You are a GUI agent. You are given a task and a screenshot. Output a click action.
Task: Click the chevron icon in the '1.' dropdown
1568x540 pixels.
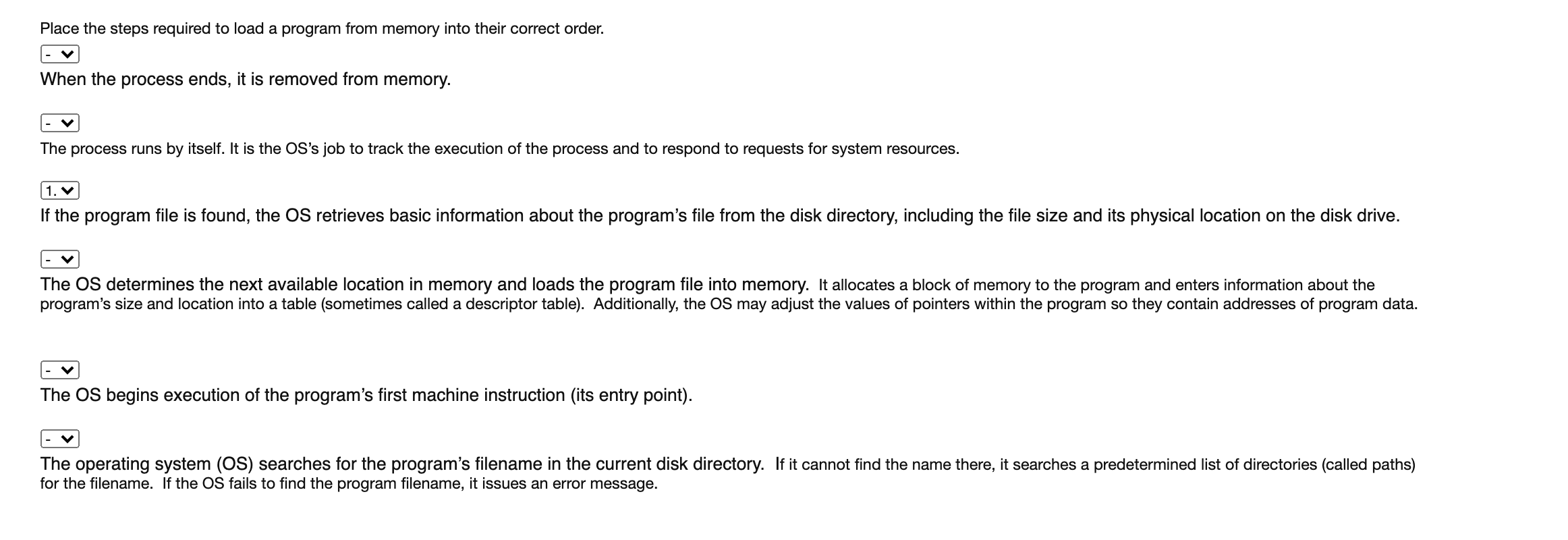pyautogui.click(x=69, y=192)
